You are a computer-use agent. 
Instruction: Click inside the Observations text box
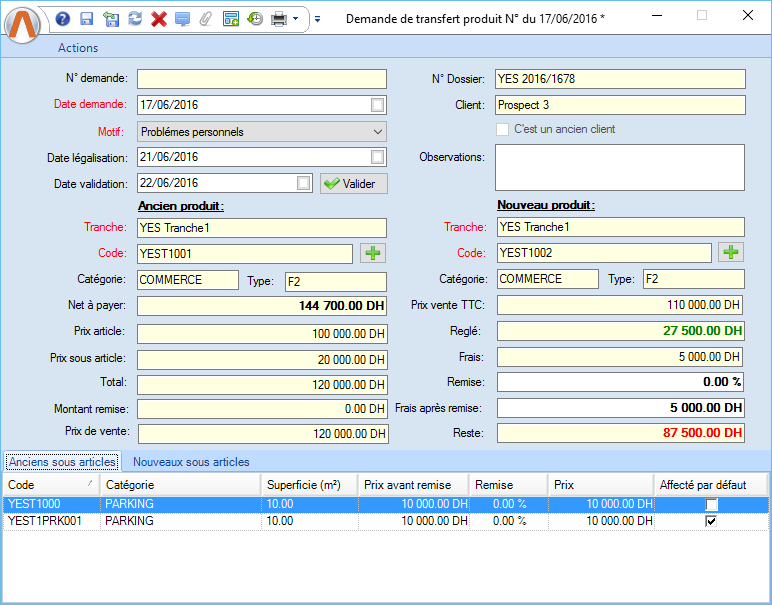tap(620, 167)
